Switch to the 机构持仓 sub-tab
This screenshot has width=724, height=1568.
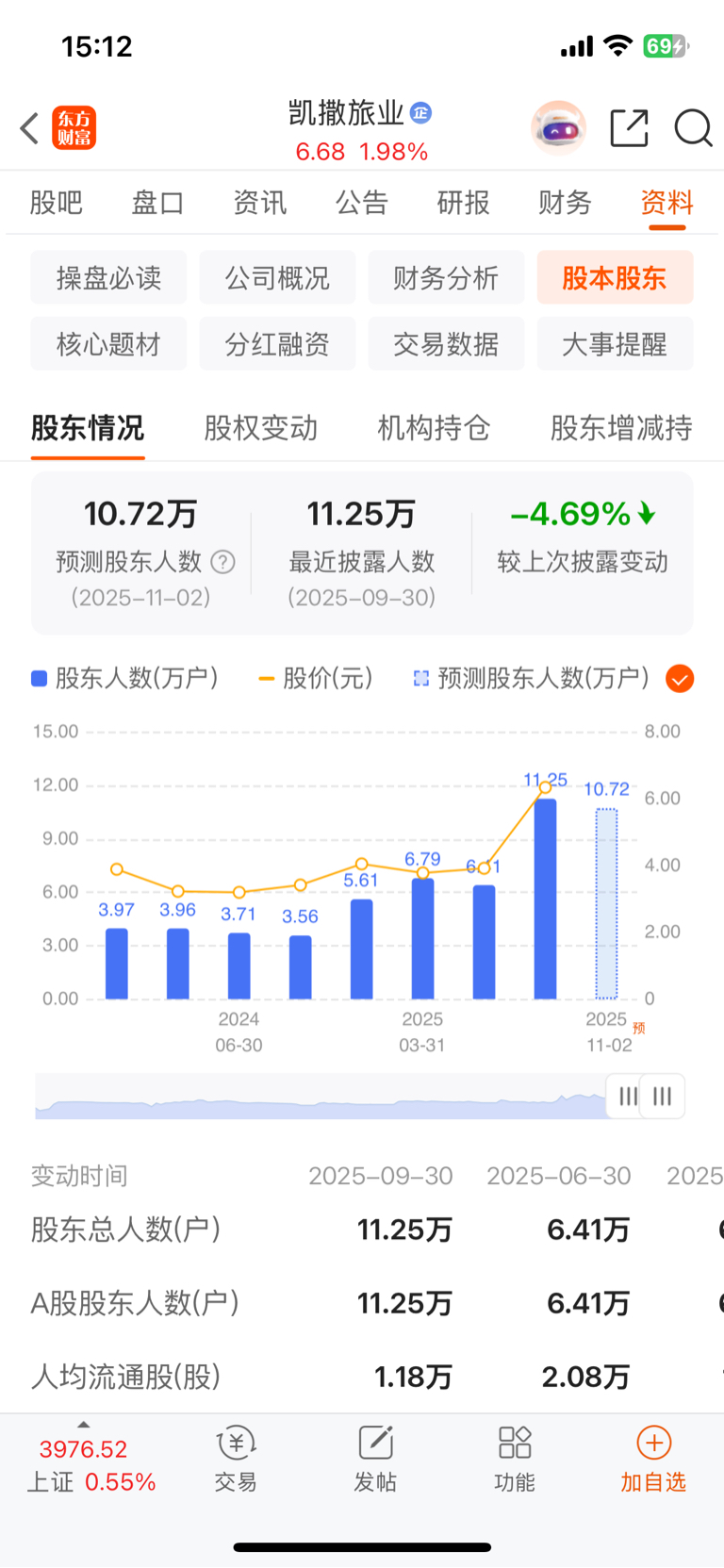coord(434,428)
